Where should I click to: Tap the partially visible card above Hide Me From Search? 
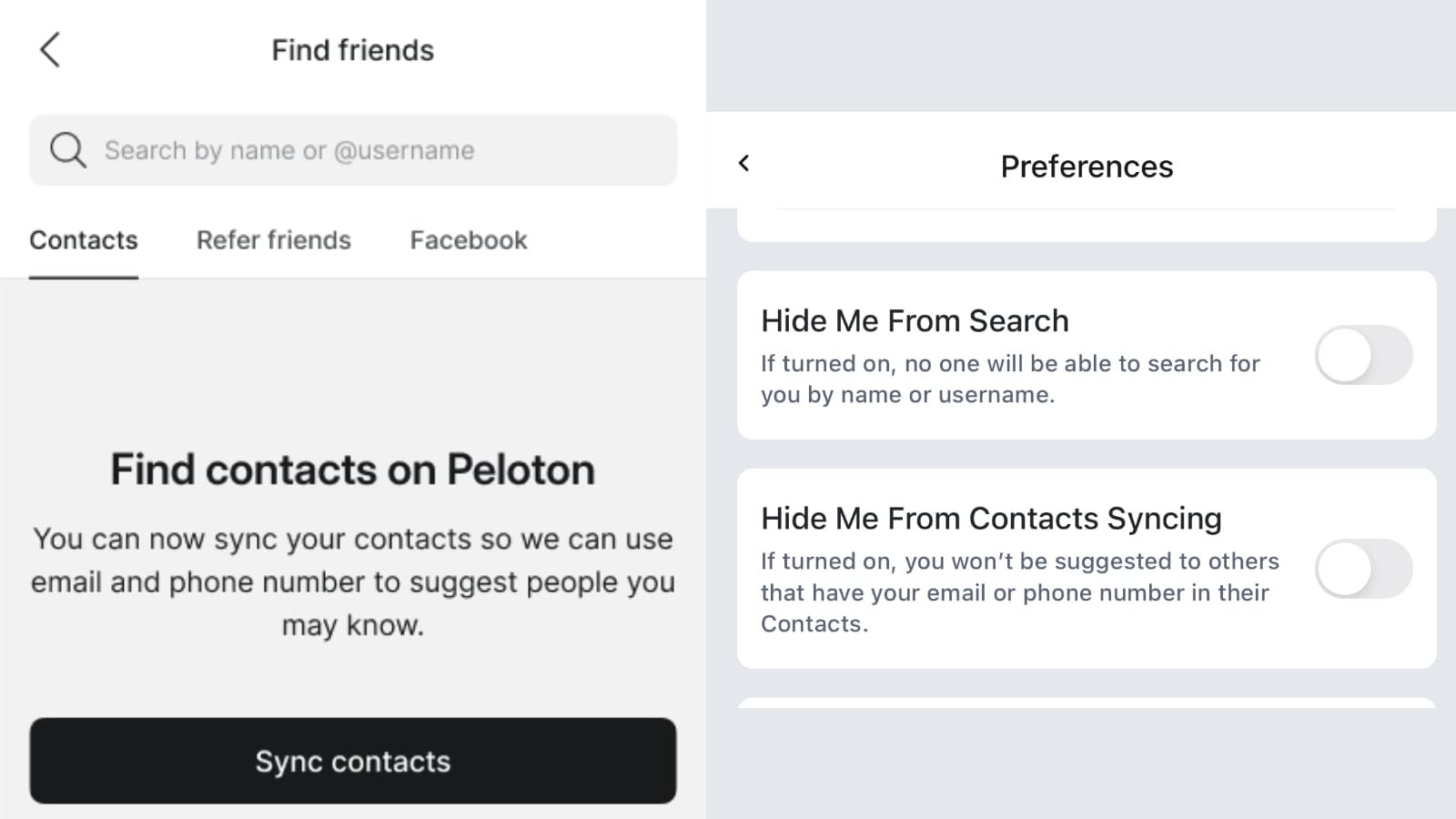click(x=1087, y=226)
